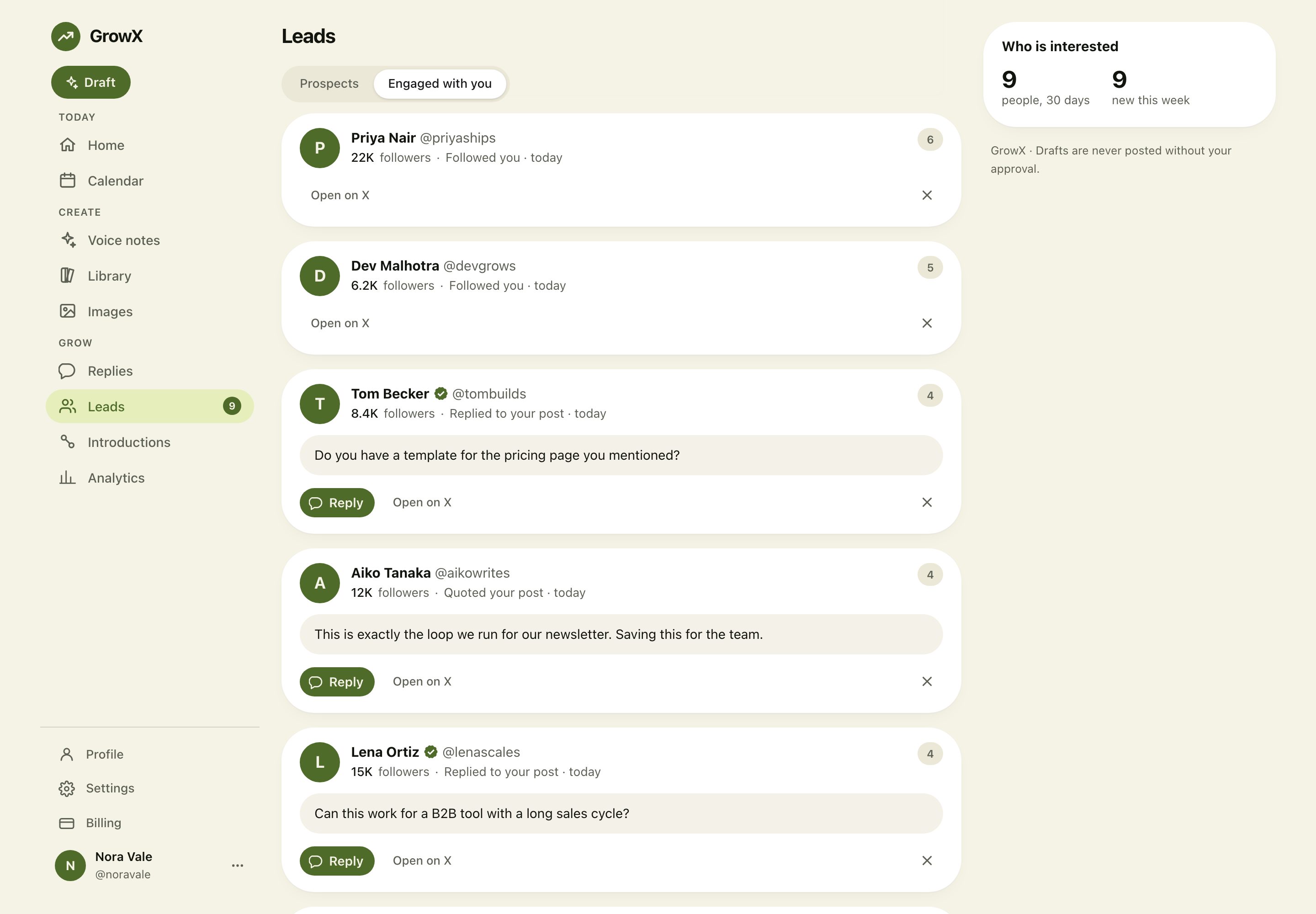Click Dev Malhotra's score badge 5
The width and height of the screenshot is (1316, 914).
click(930, 268)
